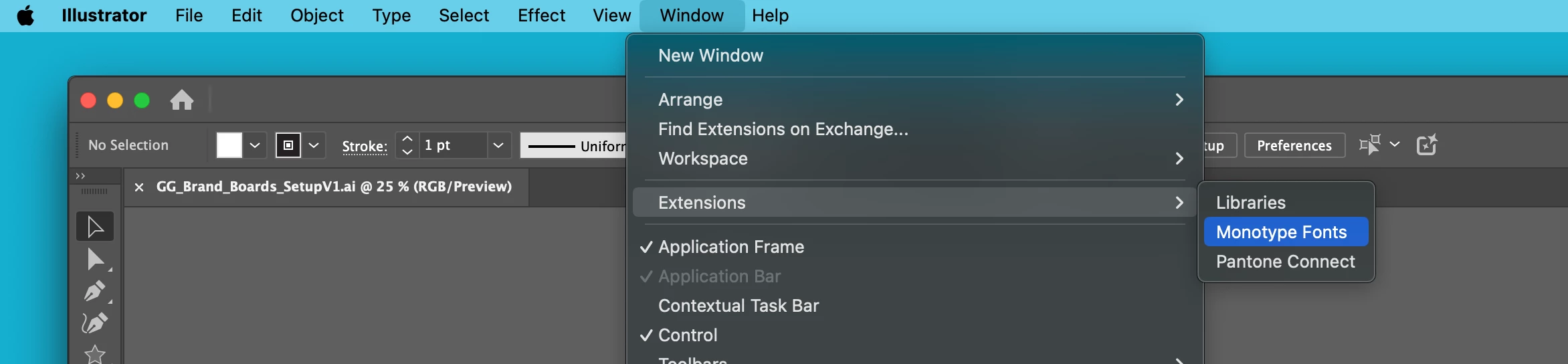The width and height of the screenshot is (1568, 364).
Task: Click the share/generate icon with sparkle
Action: point(1427,145)
